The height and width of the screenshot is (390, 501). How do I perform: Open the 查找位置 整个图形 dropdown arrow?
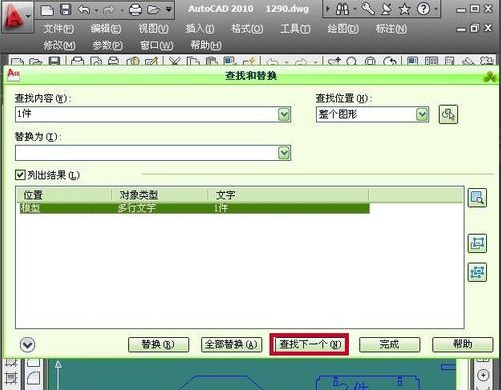(422, 115)
